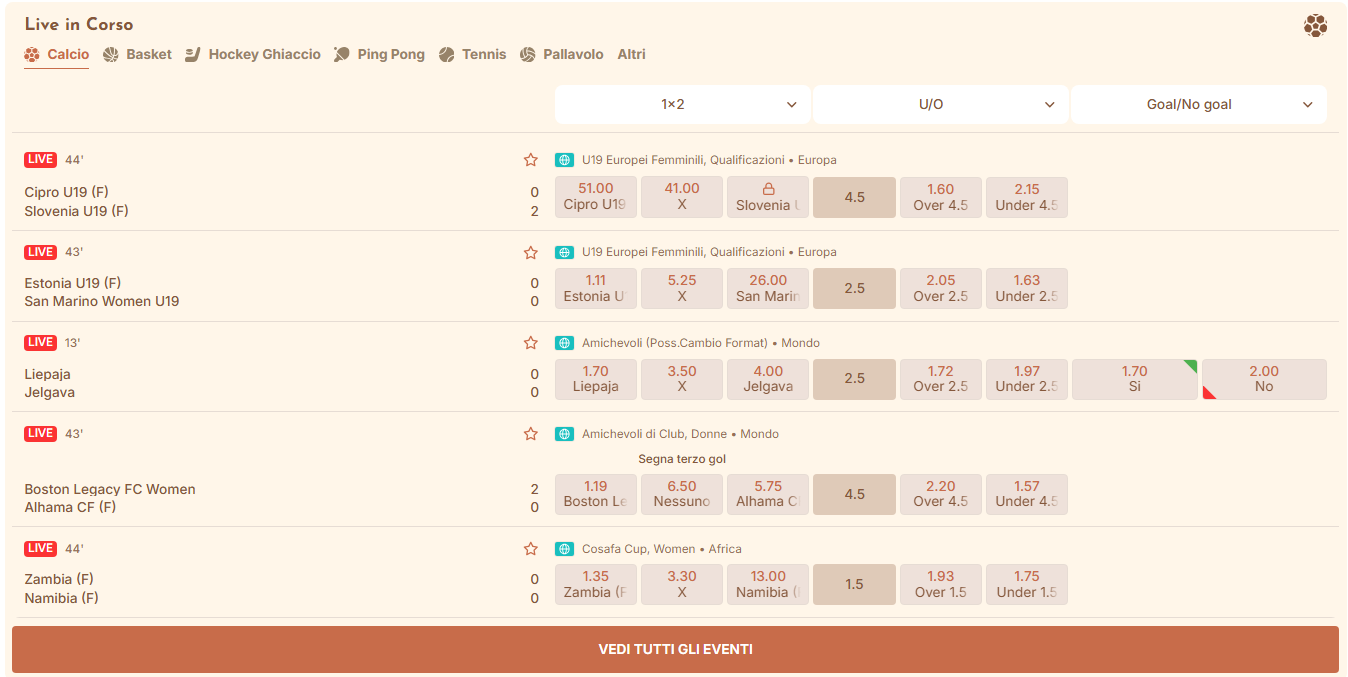The image size is (1348, 677).
Task: Click the Tennis ball icon
Action: [x=447, y=55]
